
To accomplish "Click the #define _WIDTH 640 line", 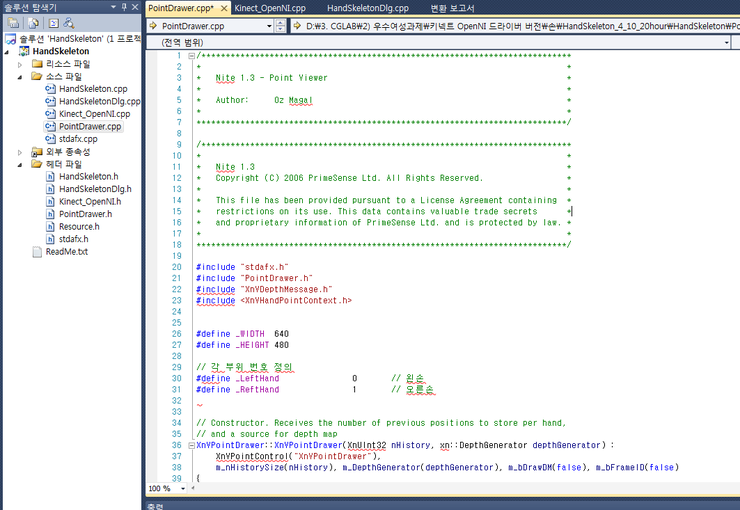I will click(243, 334).
